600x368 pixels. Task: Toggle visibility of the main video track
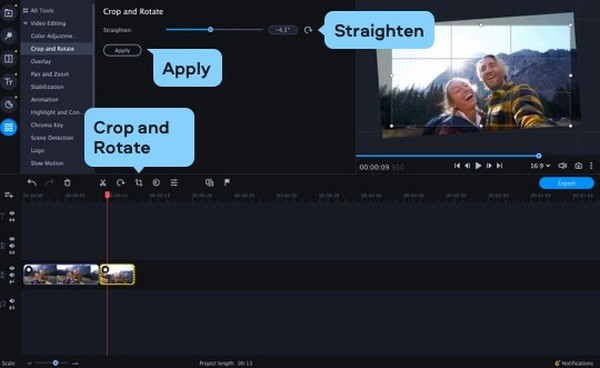[x=12, y=268]
